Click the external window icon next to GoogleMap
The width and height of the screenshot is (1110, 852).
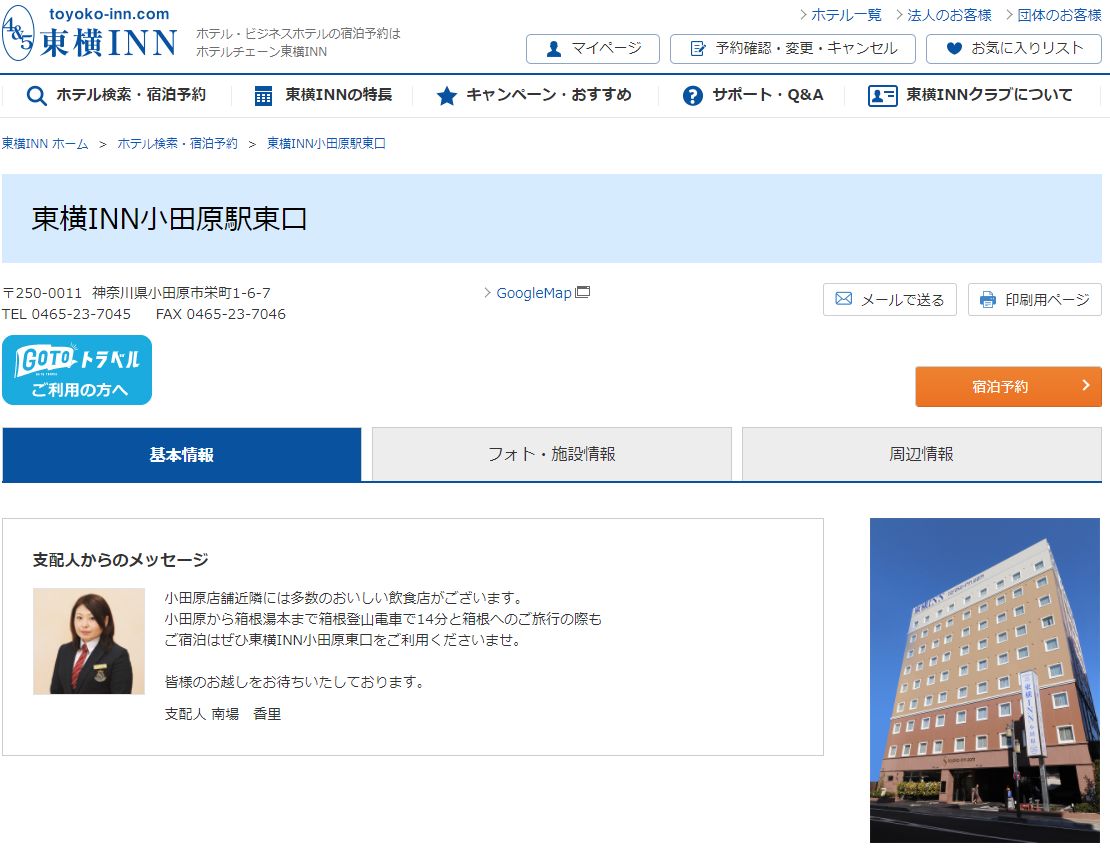(583, 292)
